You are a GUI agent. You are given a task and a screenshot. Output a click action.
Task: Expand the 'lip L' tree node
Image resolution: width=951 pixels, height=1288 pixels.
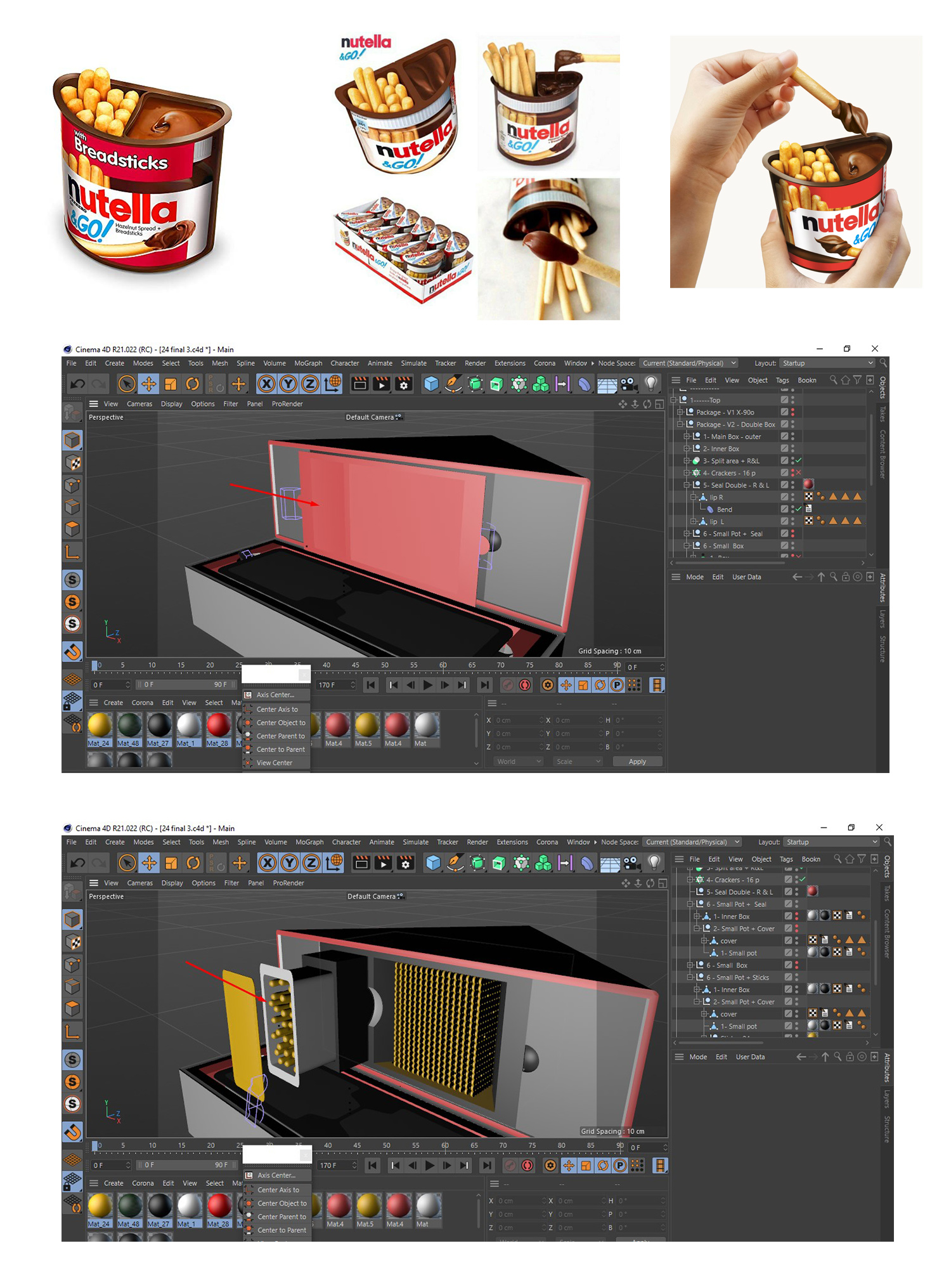pos(694,521)
